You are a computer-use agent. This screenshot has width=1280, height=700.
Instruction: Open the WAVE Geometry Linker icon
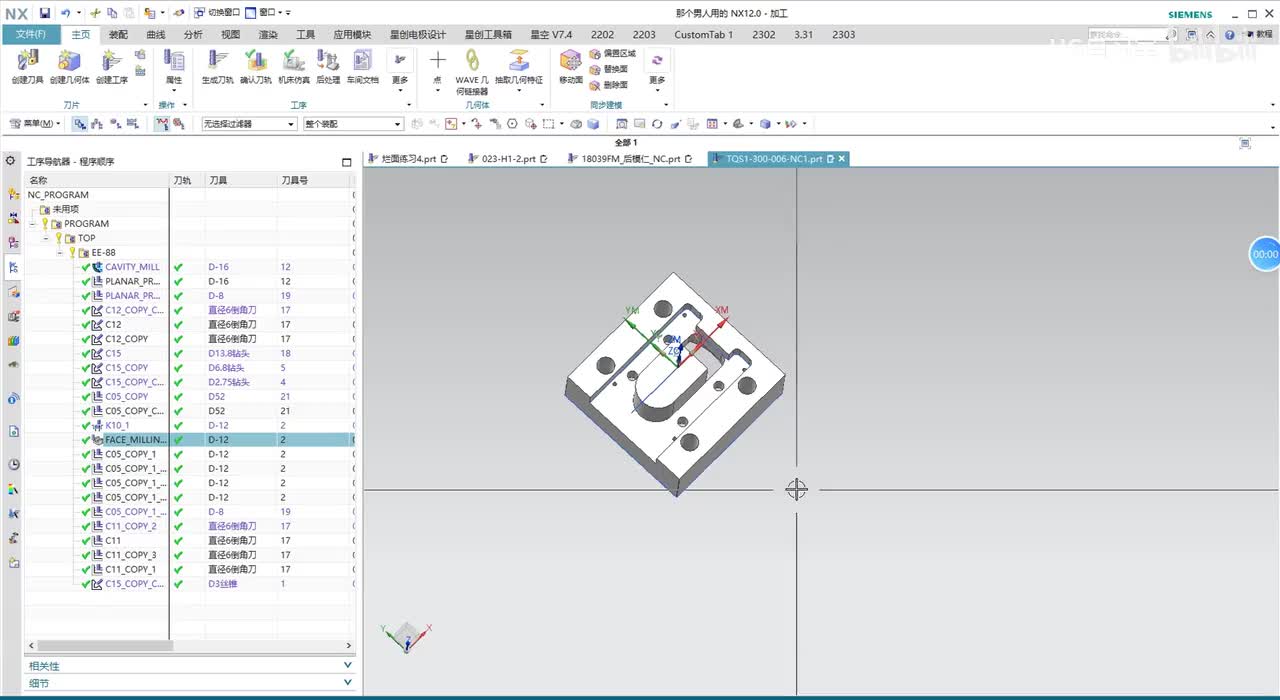point(472,62)
